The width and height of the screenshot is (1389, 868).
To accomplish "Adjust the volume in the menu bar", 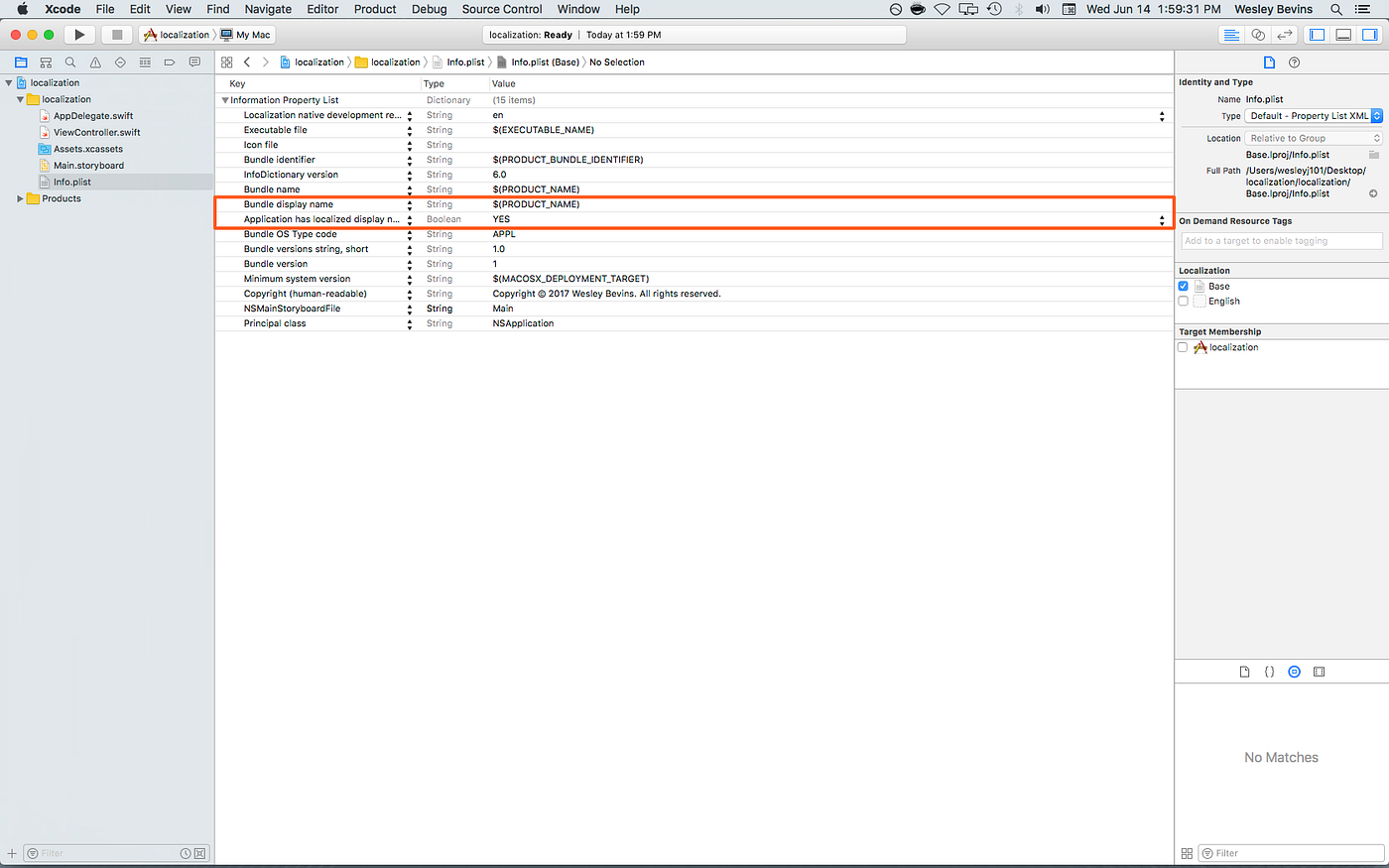I will (x=1042, y=9).
